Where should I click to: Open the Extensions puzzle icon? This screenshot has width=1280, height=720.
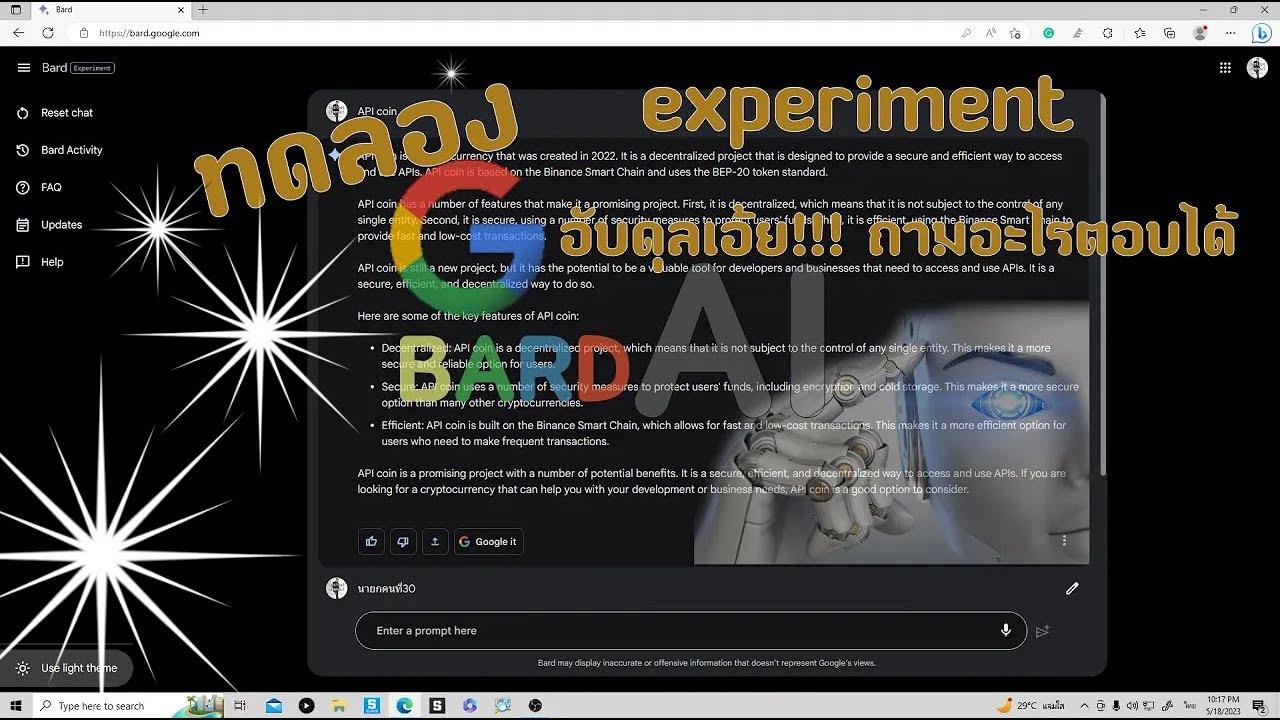pyautogui.click(x=1108, y=33)
